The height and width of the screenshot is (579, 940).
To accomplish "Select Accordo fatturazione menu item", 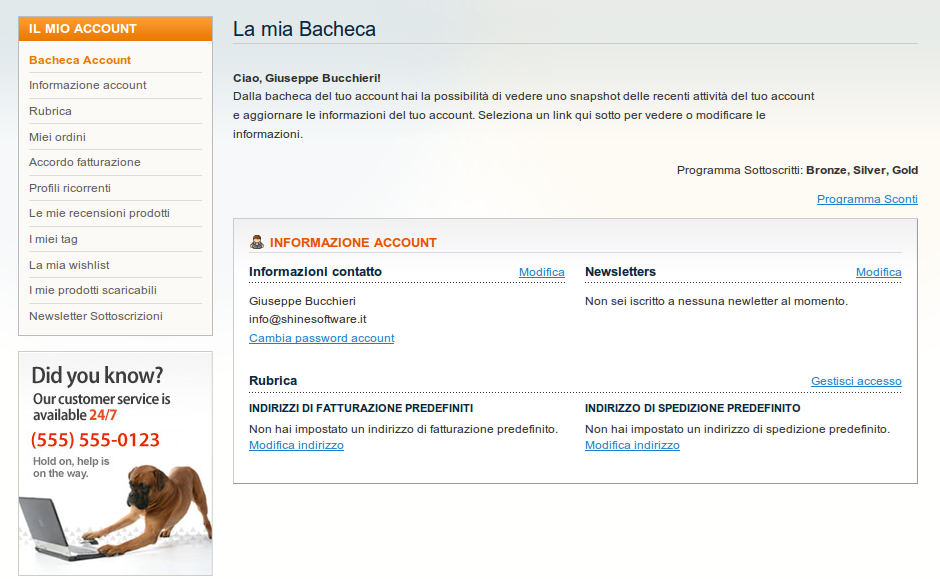I will pos(85,162).
